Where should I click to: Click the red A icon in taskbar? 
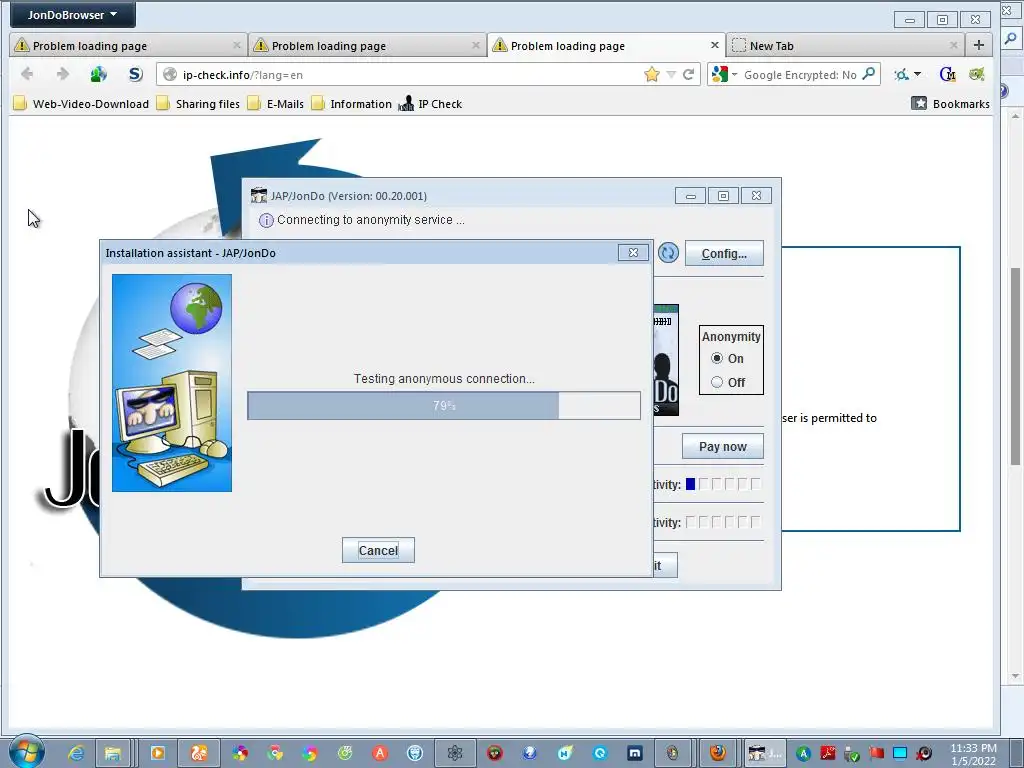(x=380, y=753)
